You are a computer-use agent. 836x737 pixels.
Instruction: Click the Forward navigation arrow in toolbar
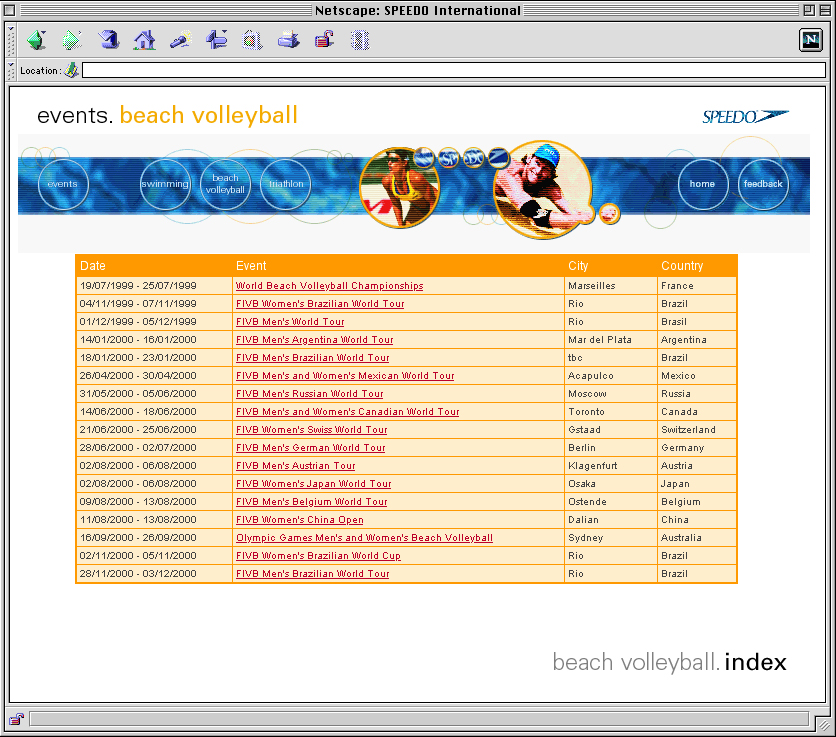coord(72,40)
